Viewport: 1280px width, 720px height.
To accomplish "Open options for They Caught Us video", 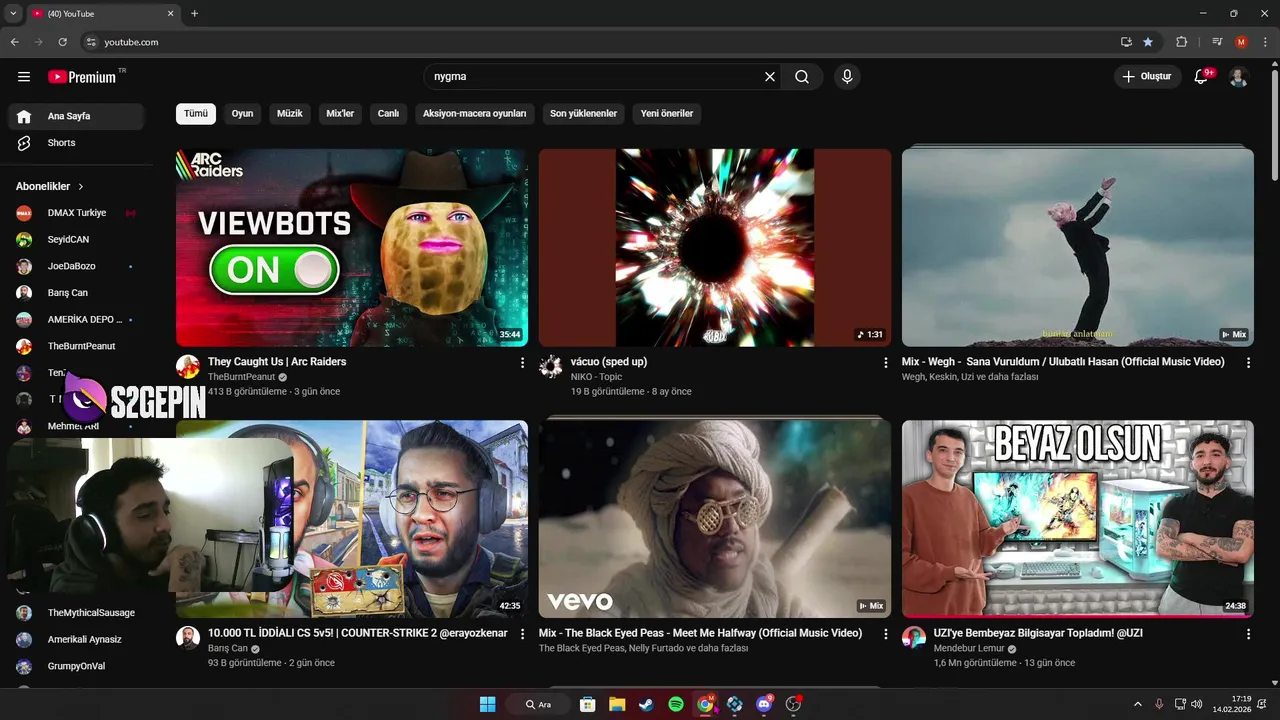I will pyautogui.click(x=522, y=363).
